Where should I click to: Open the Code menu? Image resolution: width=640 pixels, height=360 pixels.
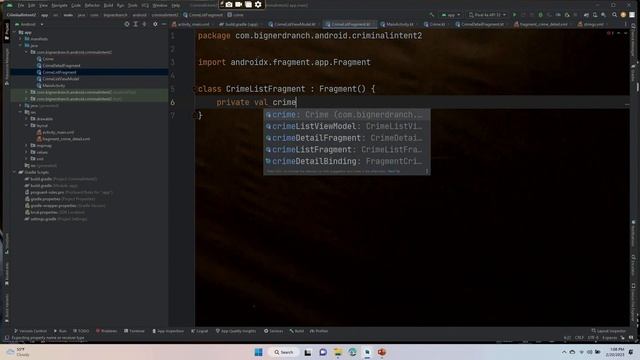coord(76,5)
